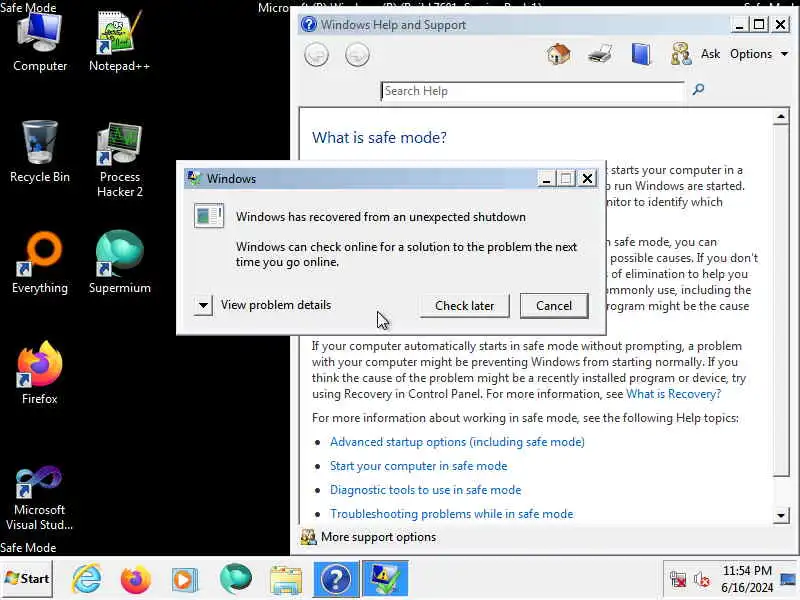Click the What is safe mode? heading
The width and height of the screenshot is (800, 600).
[379, 137]
